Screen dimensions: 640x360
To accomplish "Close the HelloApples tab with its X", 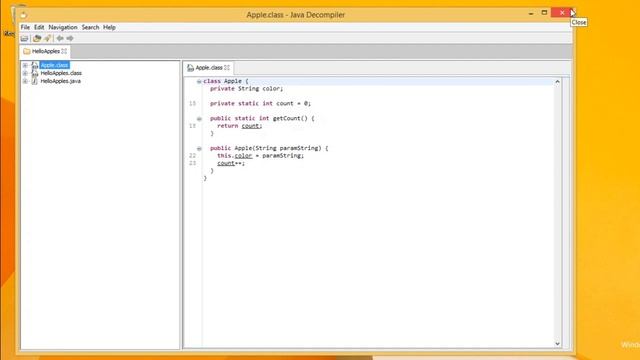I will pos(64,51).
